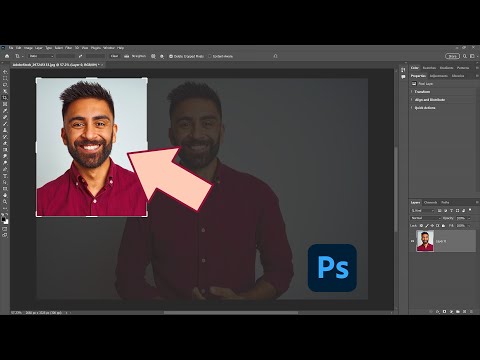This screenshot has width=480, height=360.
Task: Toggle lock position icon
Action: [x=432, y=226]
